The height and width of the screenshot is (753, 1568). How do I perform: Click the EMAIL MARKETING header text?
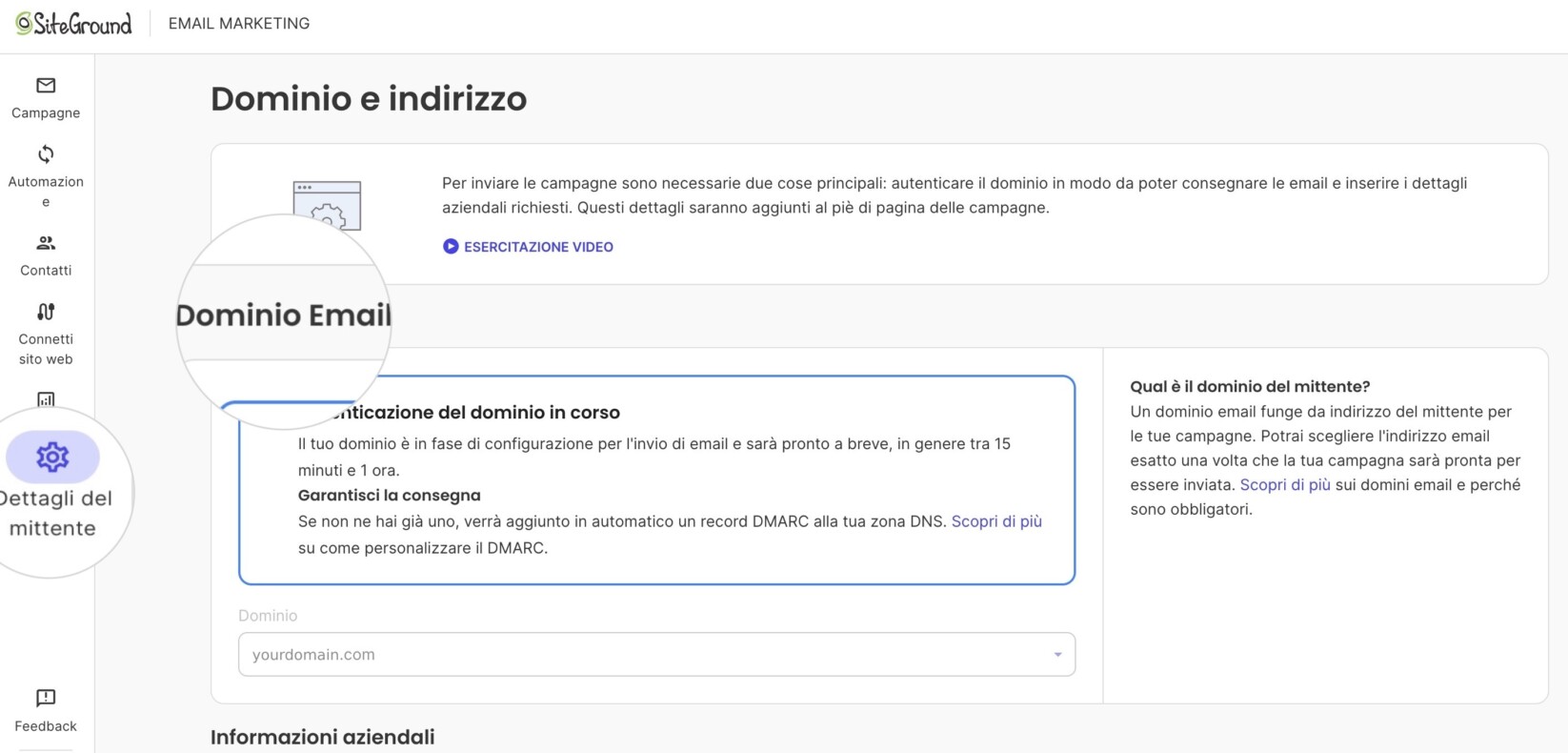pyautogui.click(x=239, y=24)
